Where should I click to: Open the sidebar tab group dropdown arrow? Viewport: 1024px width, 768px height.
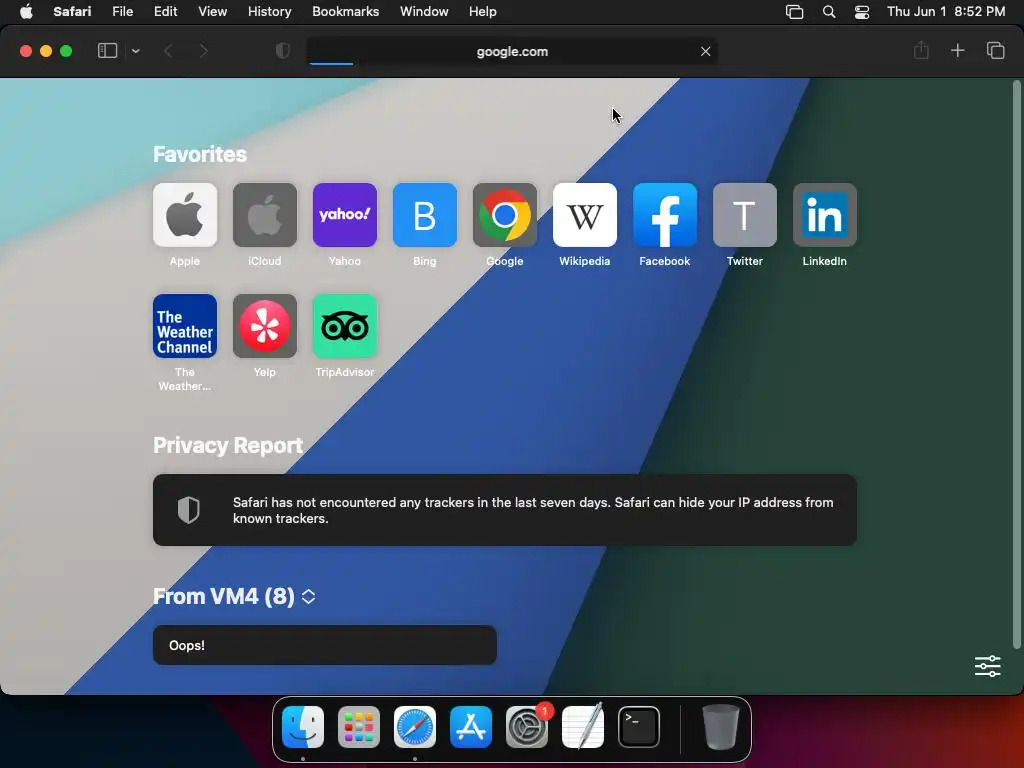[136, 51]
